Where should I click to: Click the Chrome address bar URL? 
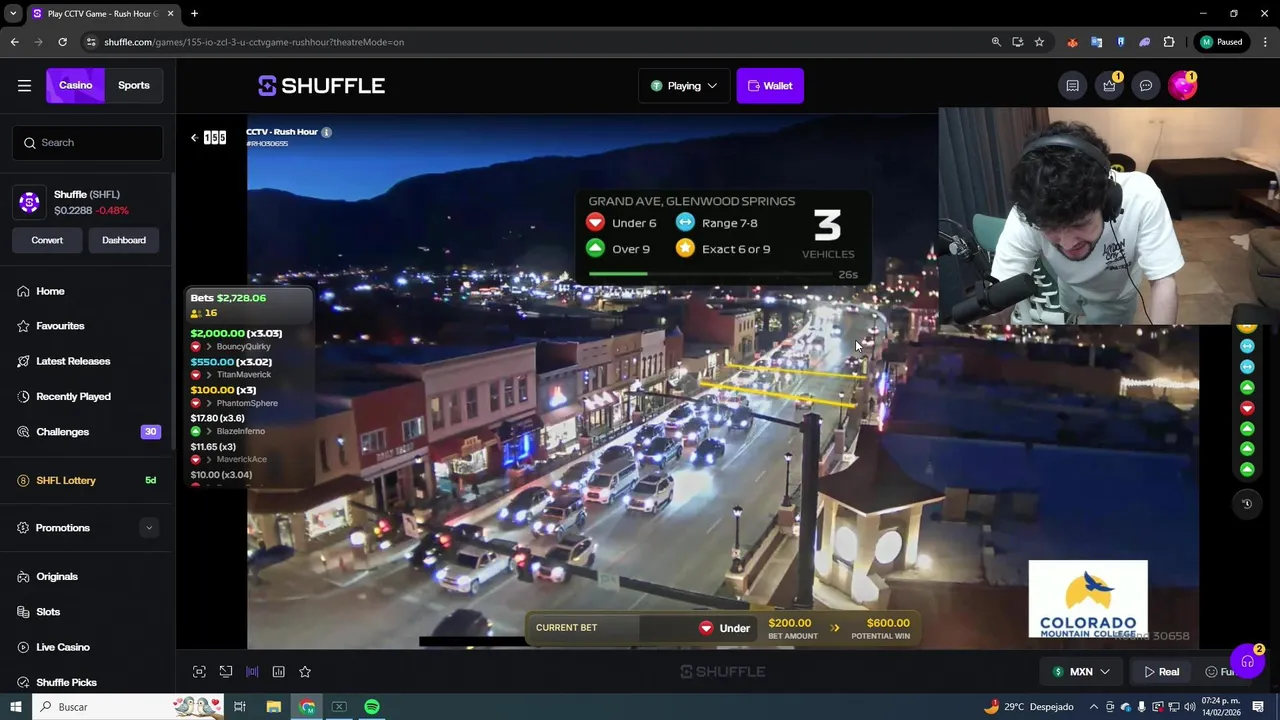click(254, 42)
